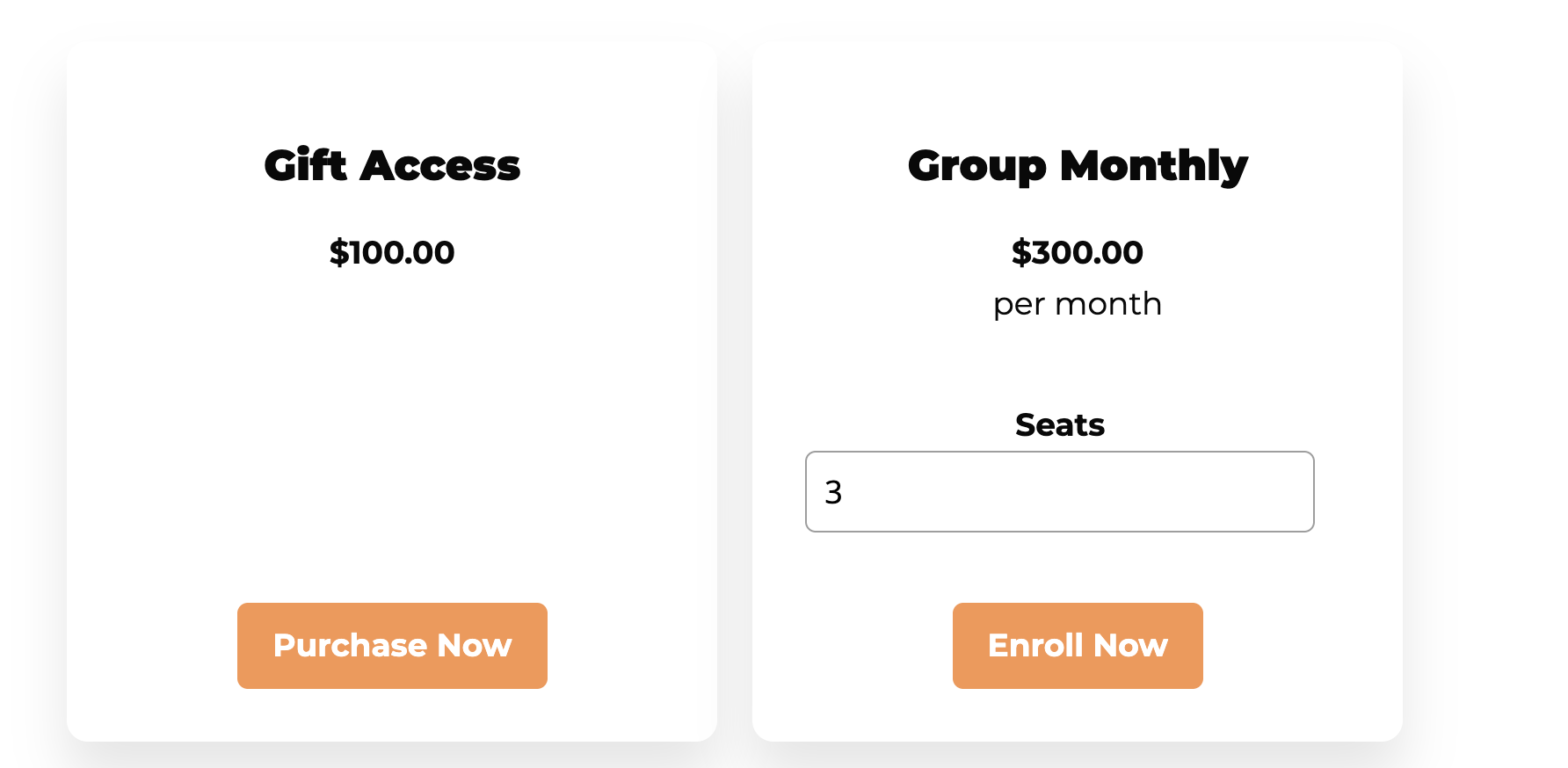Click the empty area below the $100.00 price

tap(392, 422)
